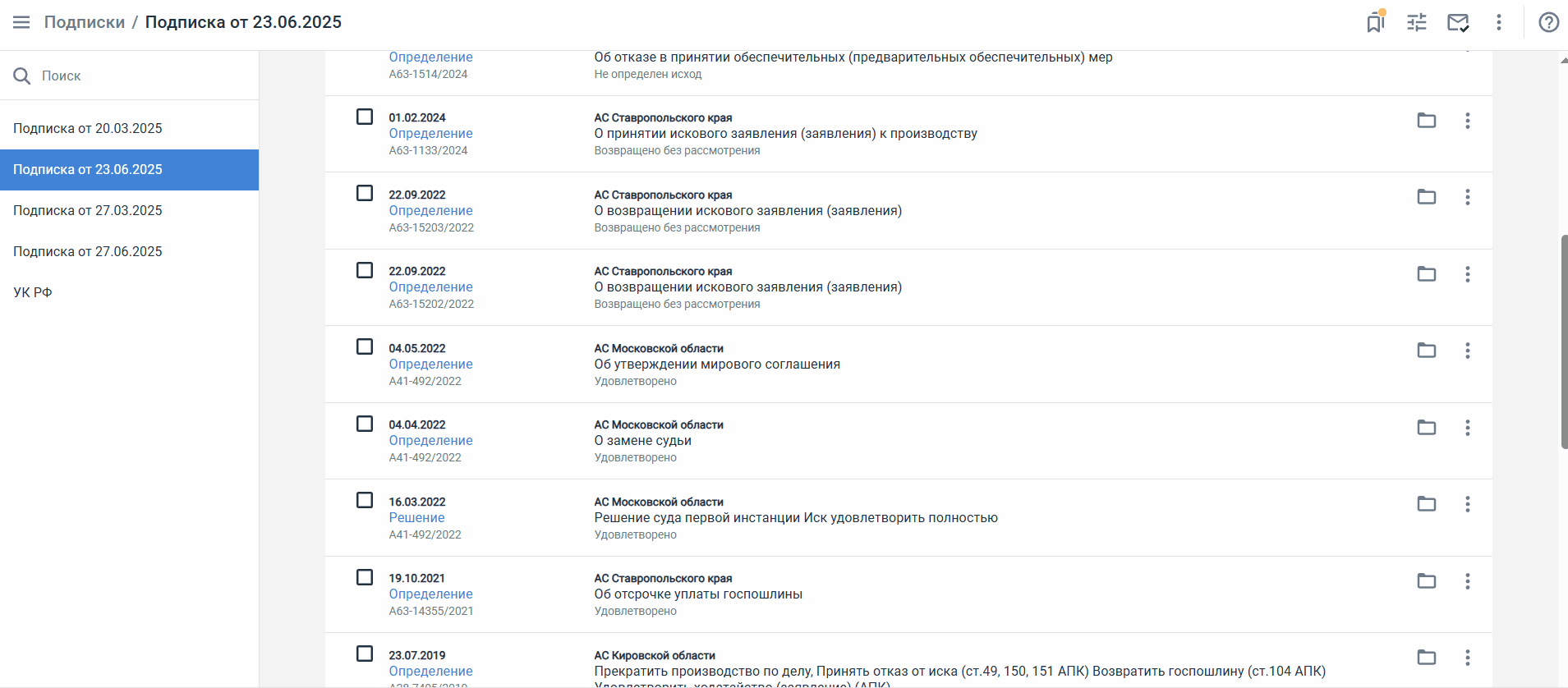This screenshot has width=1568, height=688.
Task: Open more actions for А63-15203/2022 row
Action: [x=1468, y=197]
